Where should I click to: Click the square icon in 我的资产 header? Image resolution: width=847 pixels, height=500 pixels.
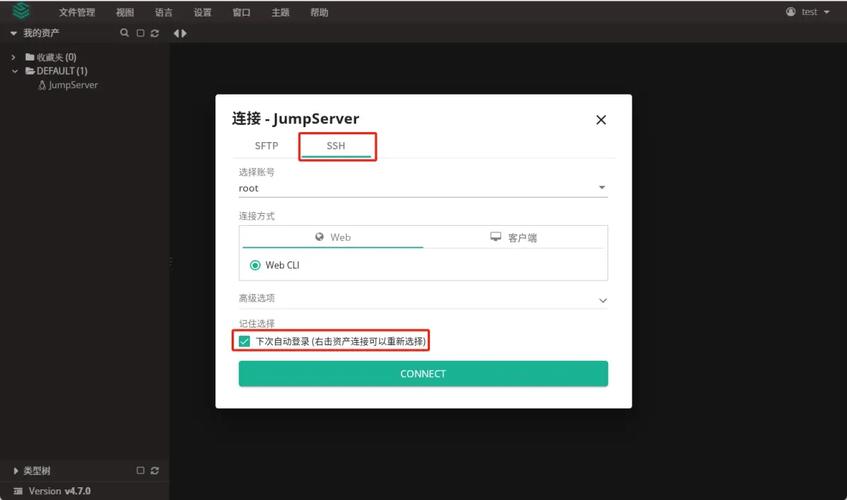click(140, 33)
